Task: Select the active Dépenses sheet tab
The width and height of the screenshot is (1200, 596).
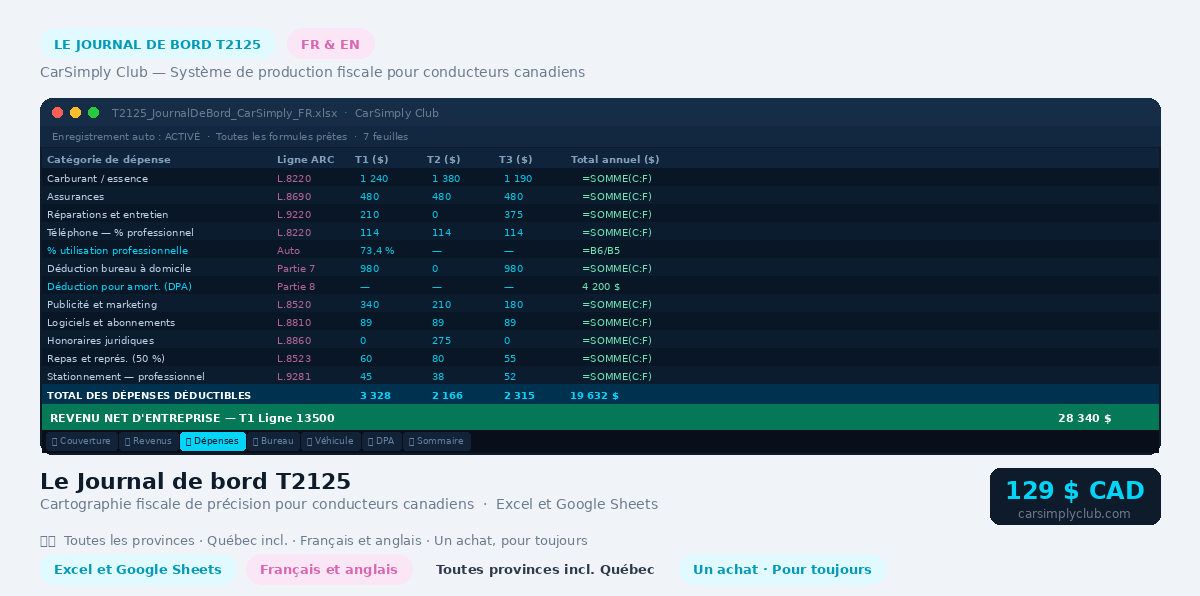Action: coord(213,441)
